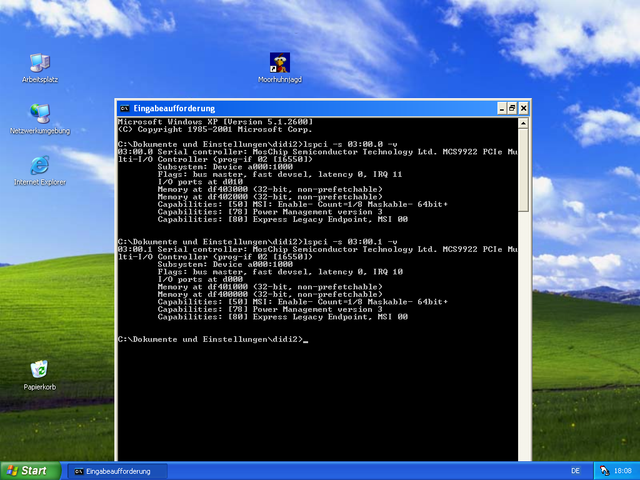640x480 pixels.
Task: Click the text 'I/O ports at d000'
Action: [200, 279]
